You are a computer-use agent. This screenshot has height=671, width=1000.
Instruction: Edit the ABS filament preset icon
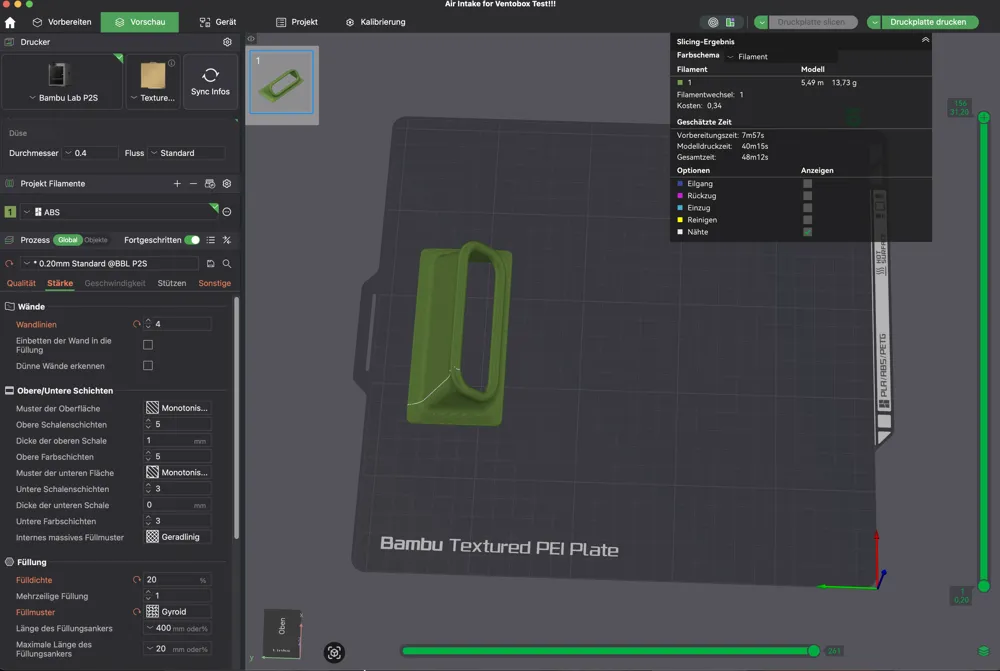point(227,212)
